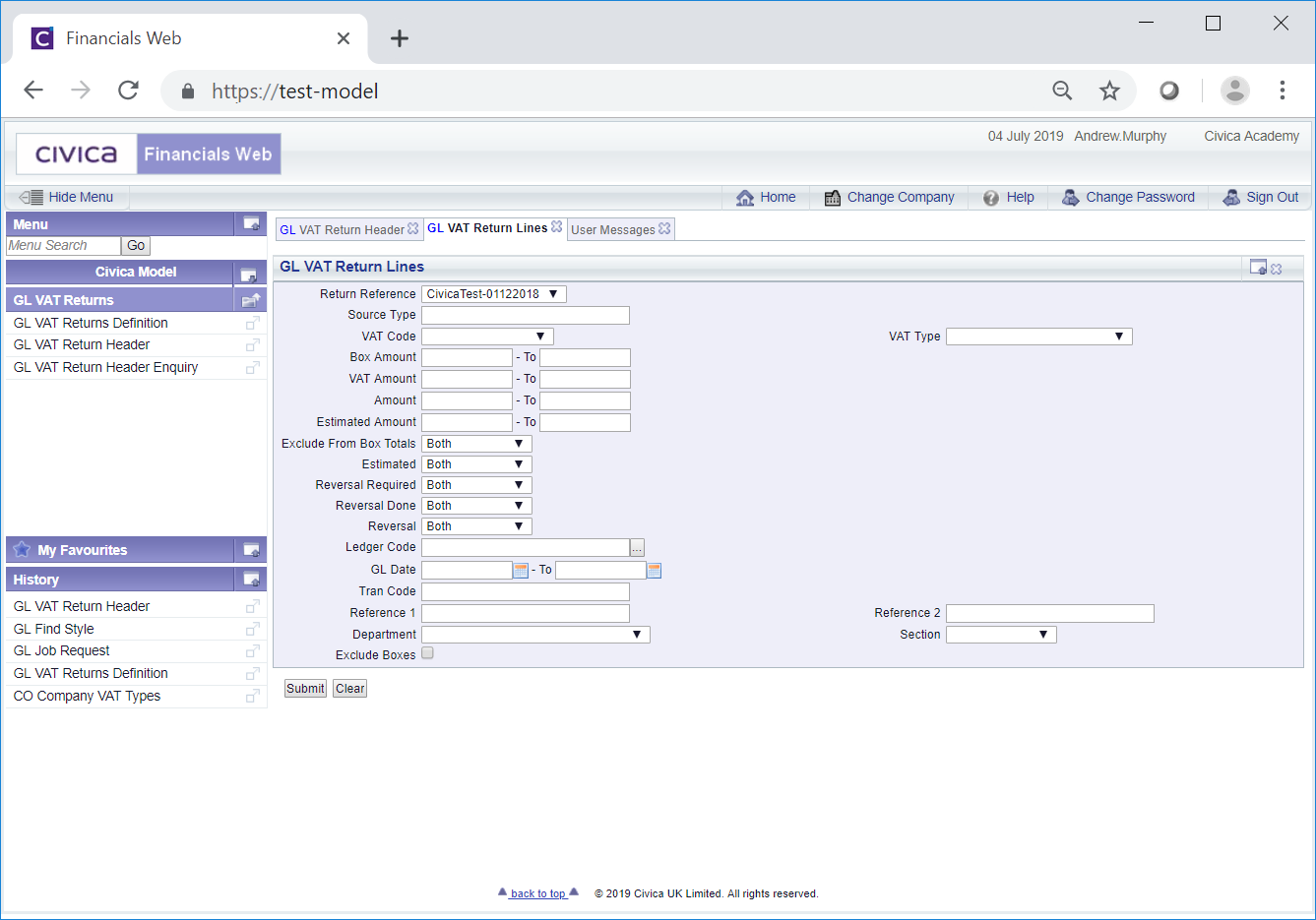1316x920 pixels.
Task: Click the Submit button
Action: (305, 689)
